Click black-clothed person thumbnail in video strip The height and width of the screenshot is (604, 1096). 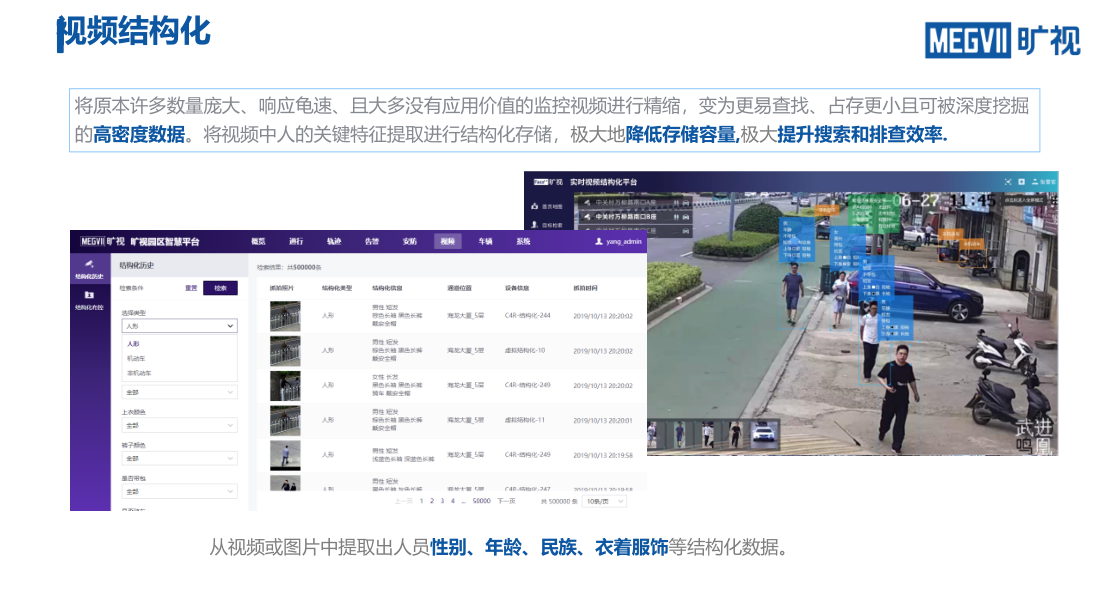(735, 434)
